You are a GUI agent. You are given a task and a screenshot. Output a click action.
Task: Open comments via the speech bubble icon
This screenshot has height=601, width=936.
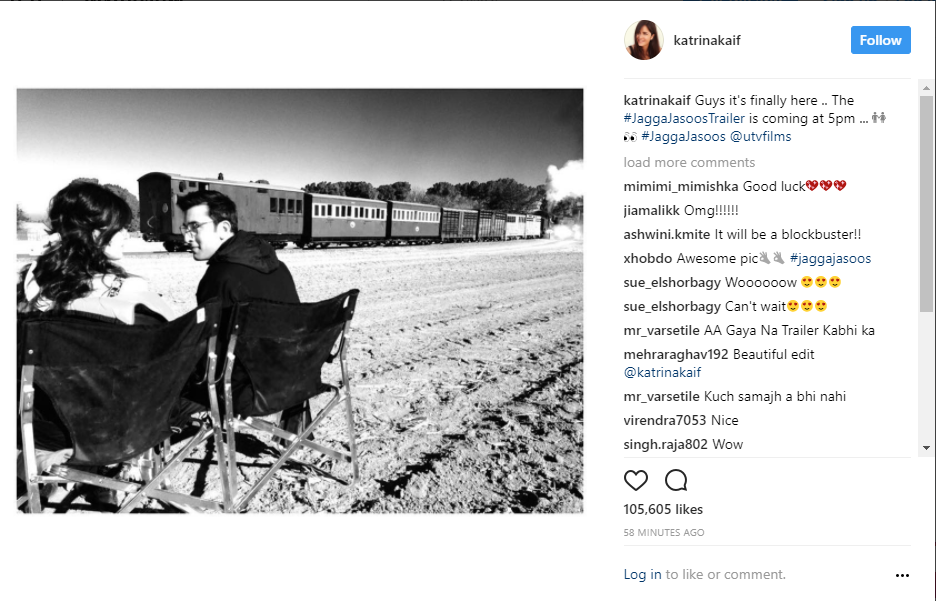point(676,480)
